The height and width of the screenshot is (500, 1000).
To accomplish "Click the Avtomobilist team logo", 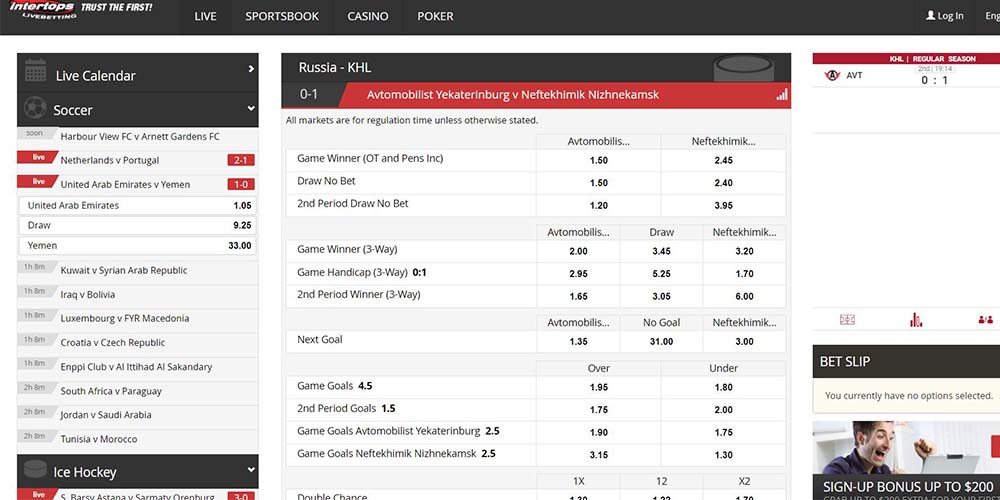I will click(831, 75).
